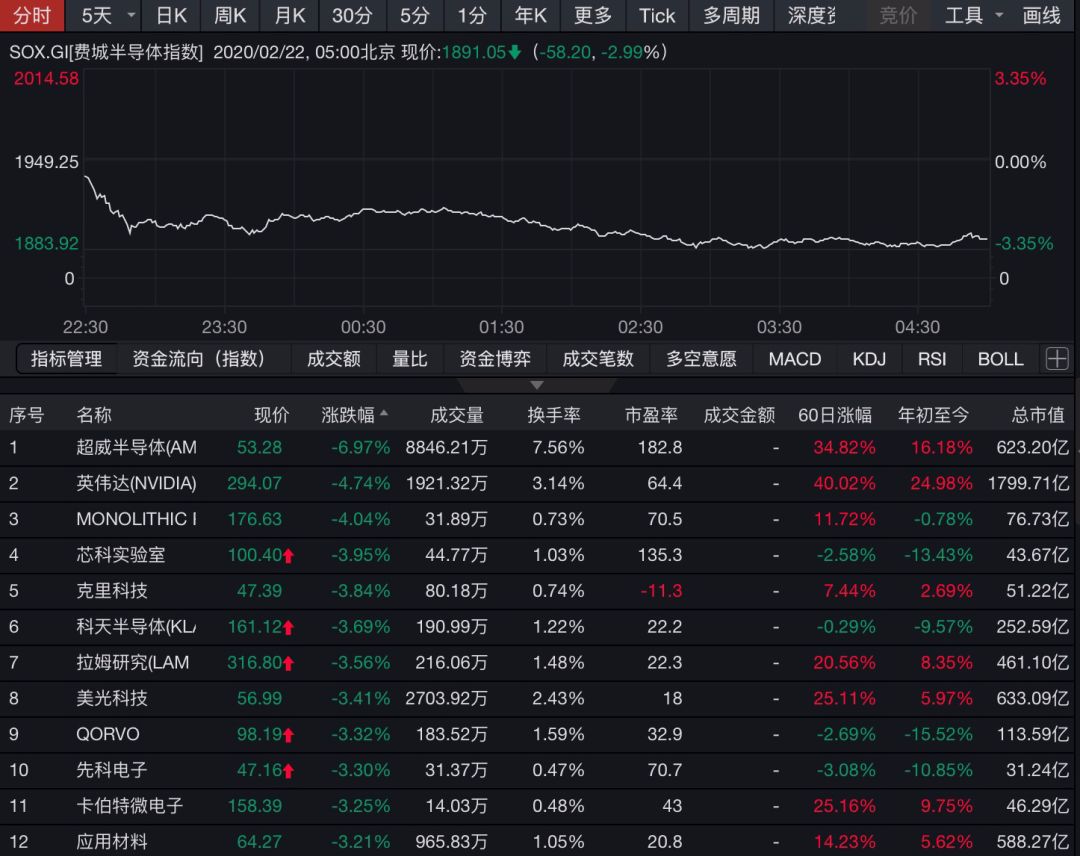
Task: Select the MACD indicator
Action: click(x=795, y=359)
